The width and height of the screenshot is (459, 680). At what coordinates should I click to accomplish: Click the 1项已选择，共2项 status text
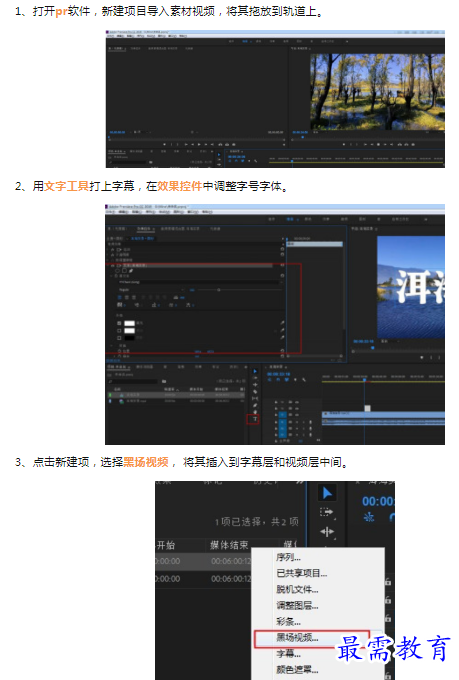pyautogui.click(x=257, y=522)
